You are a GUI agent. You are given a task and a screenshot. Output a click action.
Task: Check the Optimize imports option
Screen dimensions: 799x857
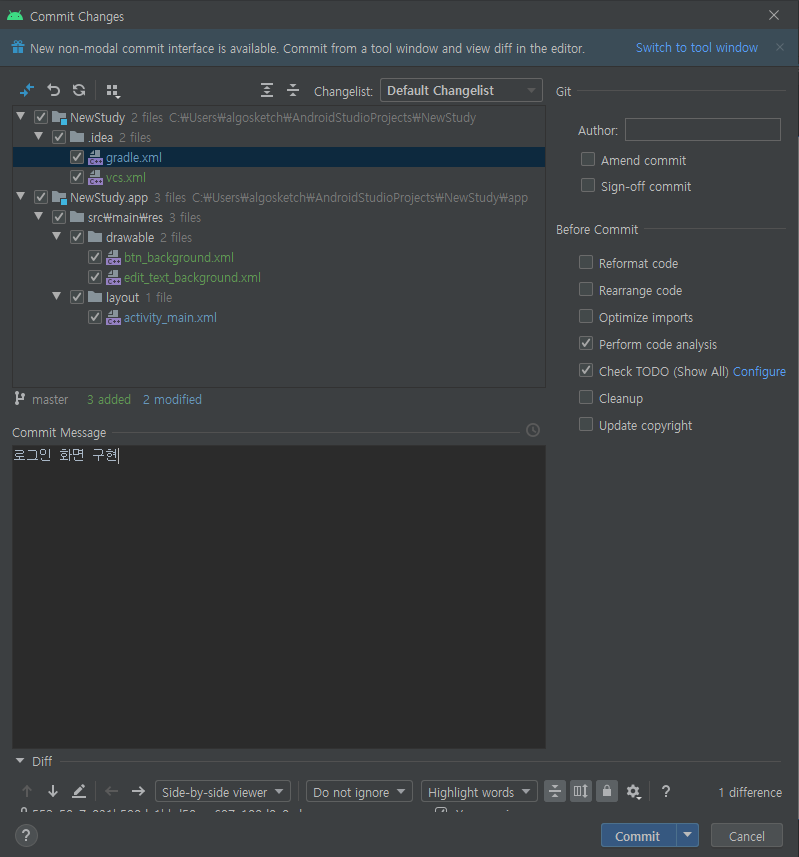[x=586, y=316]
